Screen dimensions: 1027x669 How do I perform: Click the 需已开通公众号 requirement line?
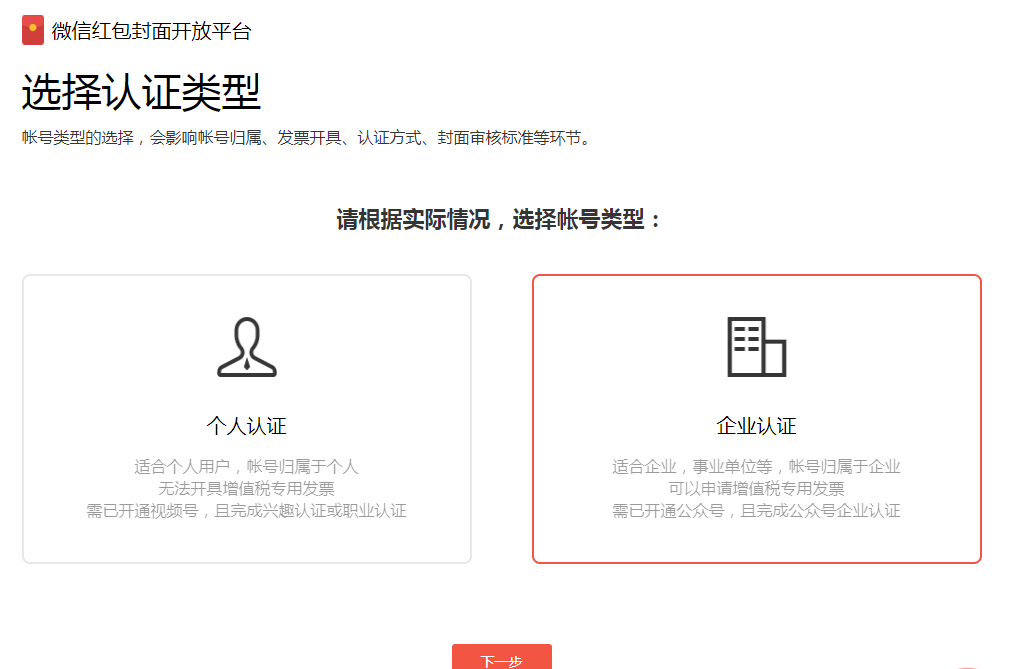(x=756, y=511)
